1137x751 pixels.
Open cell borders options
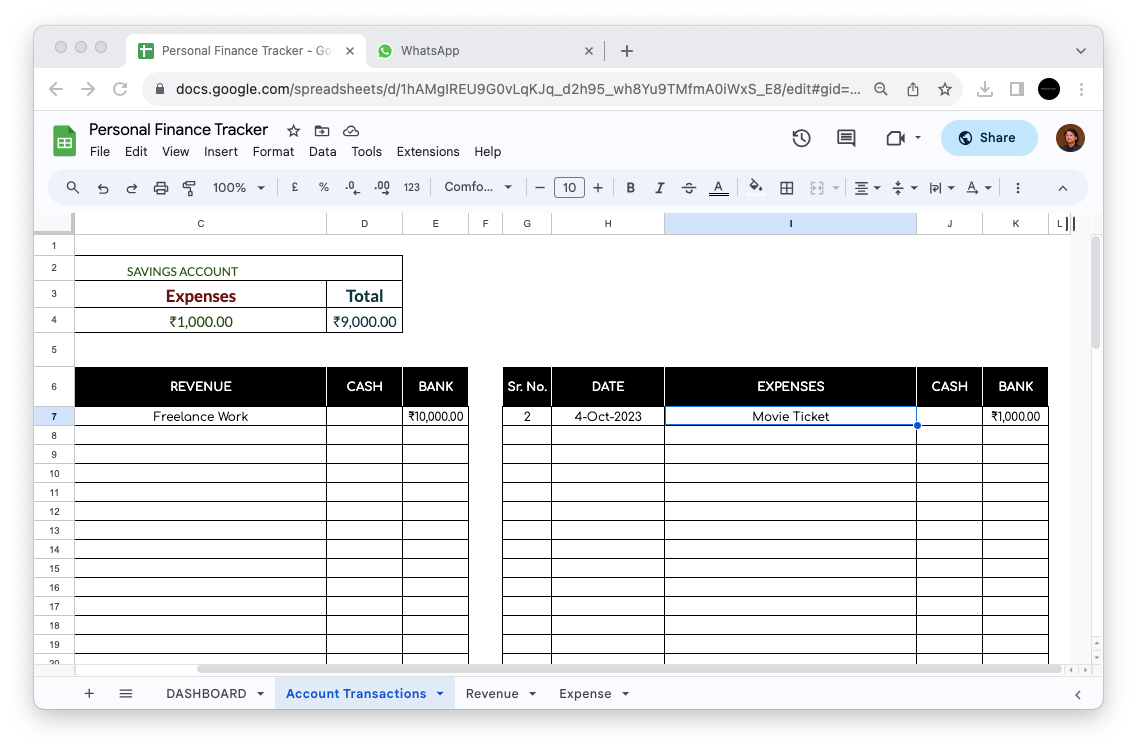pos(786,188)
